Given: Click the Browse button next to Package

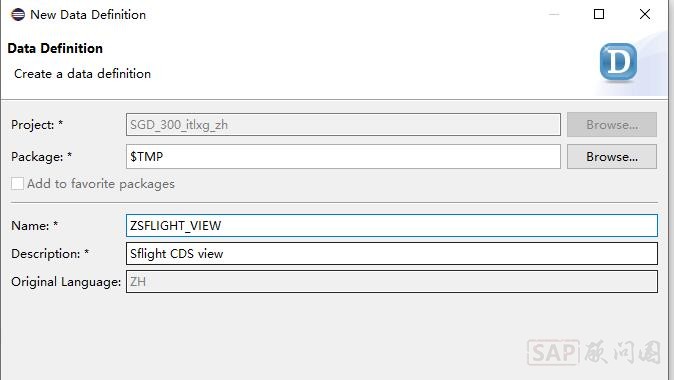Looking at the screenshot, I should point(612,156).
